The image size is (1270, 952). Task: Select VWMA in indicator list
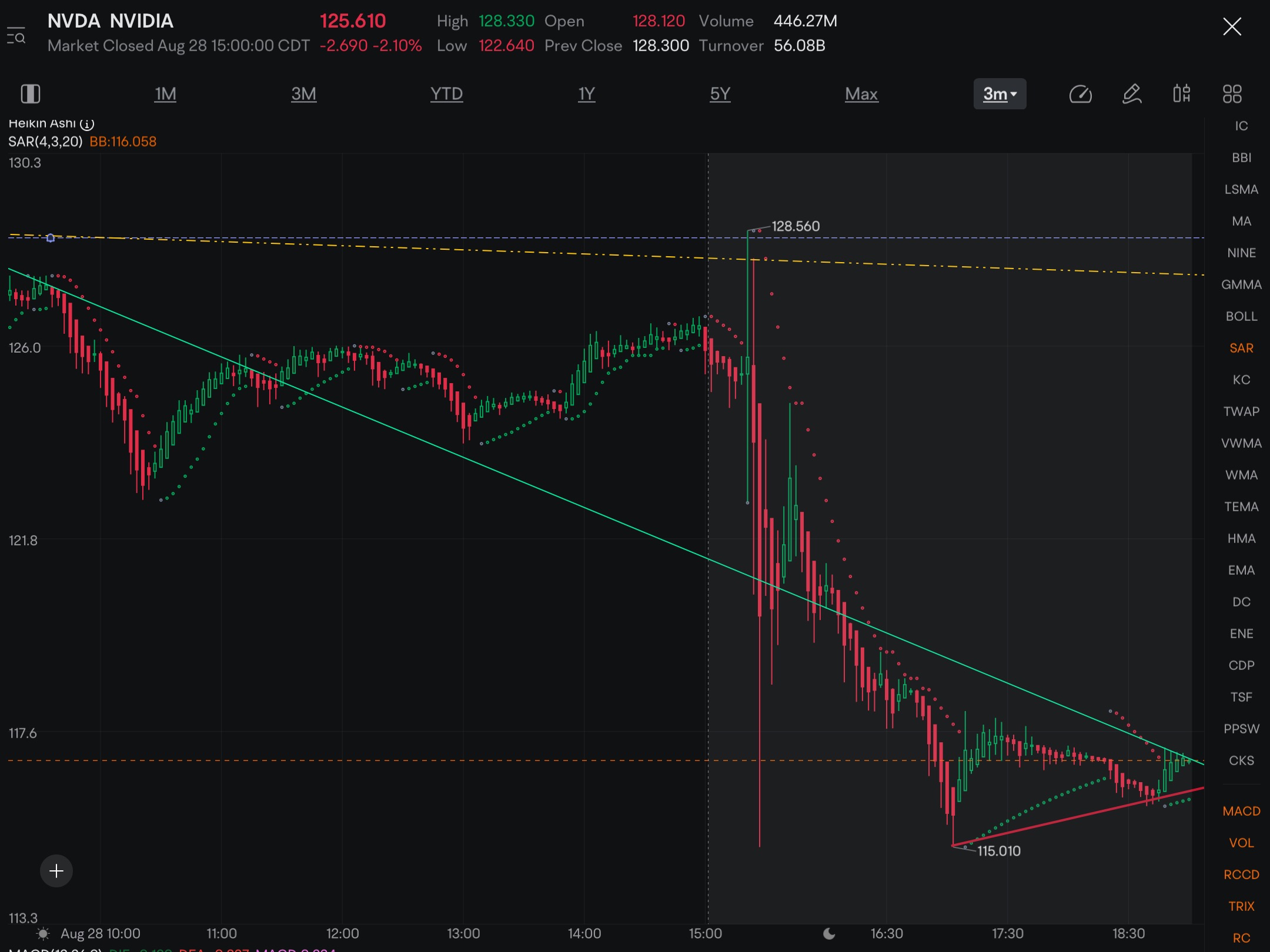tap(1241, 443)
